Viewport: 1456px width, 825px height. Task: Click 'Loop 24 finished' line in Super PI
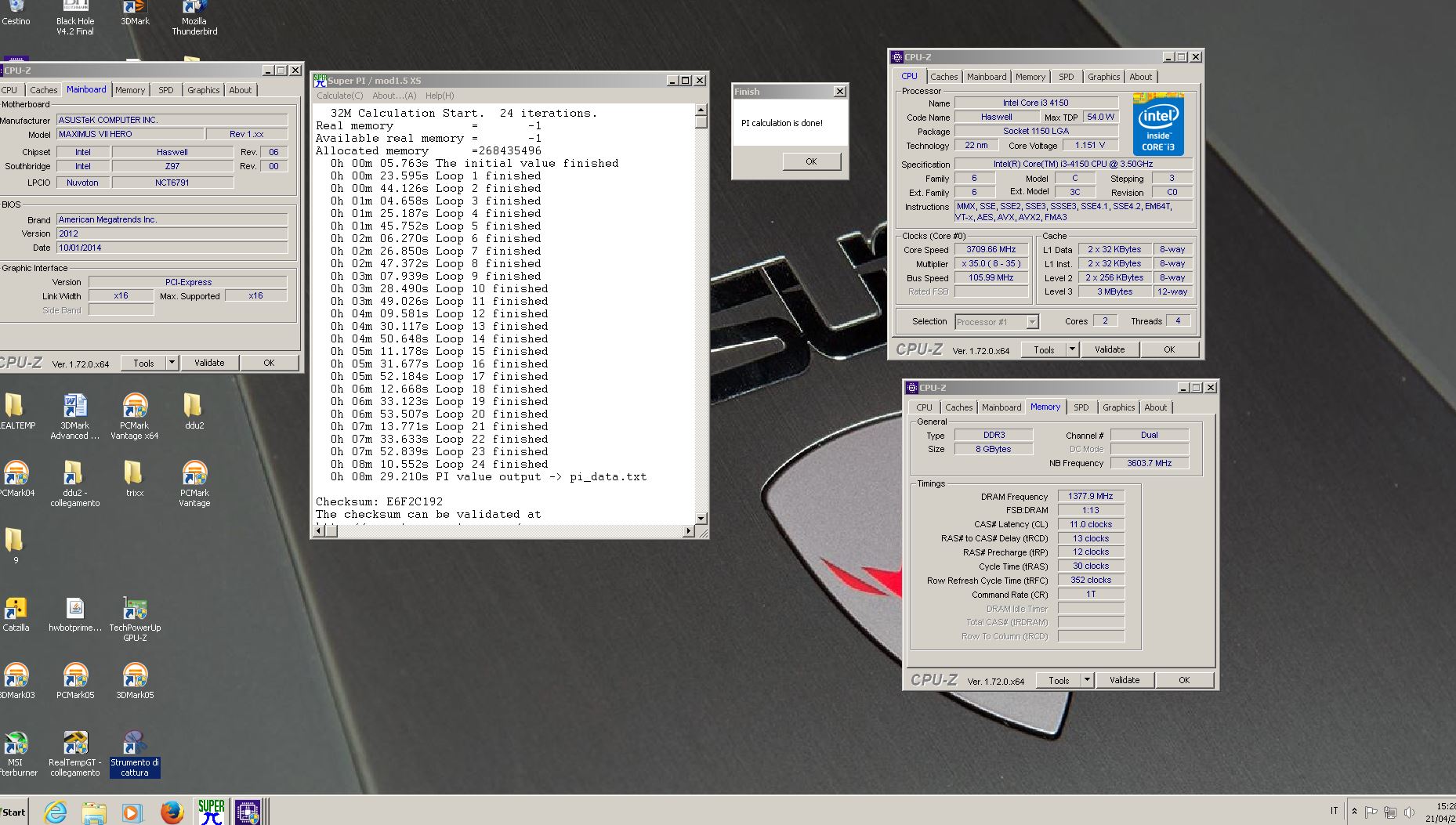[x=491, y=464]
